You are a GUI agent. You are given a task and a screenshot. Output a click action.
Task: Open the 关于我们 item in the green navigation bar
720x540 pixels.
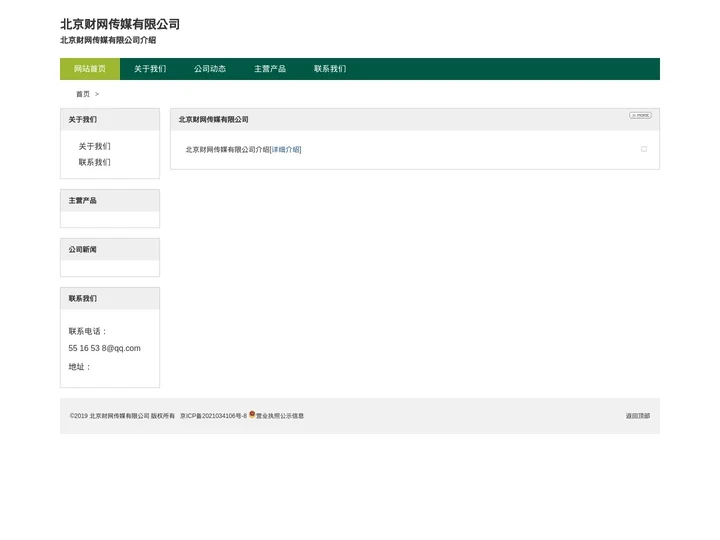pyautogui.click(x=150, y=69)
